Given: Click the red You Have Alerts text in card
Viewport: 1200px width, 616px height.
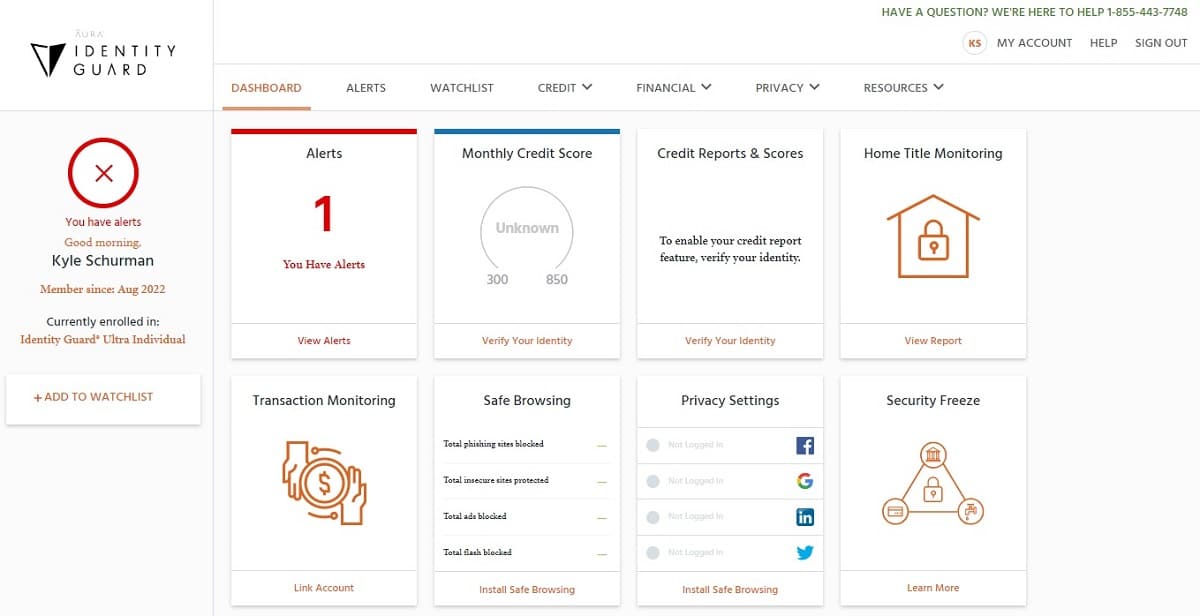Looking at the screenshot, I should (324, 265).
